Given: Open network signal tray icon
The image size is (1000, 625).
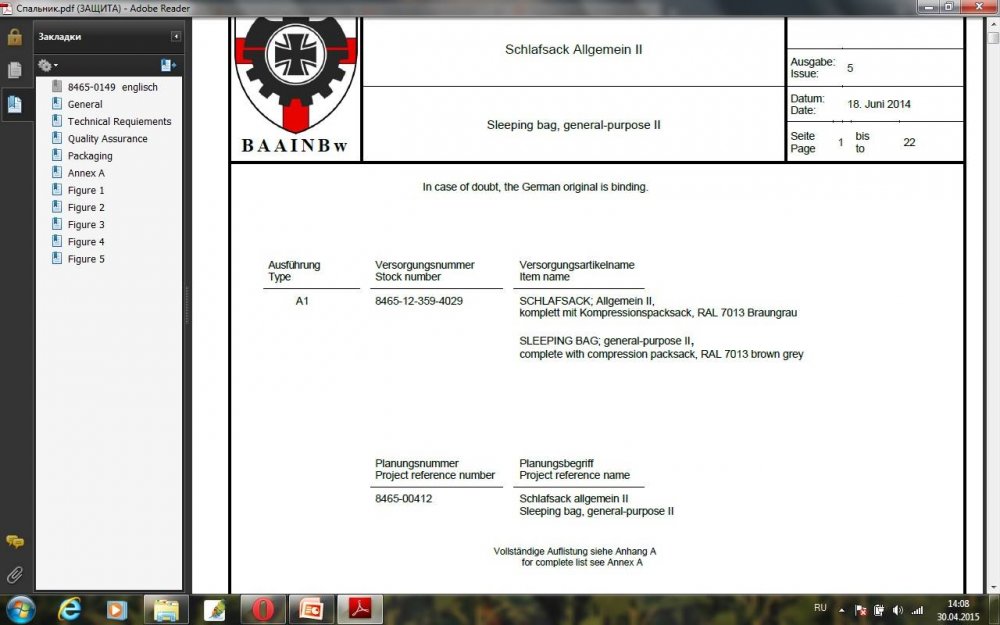Looking at the screenshot, I should [917, 610].
